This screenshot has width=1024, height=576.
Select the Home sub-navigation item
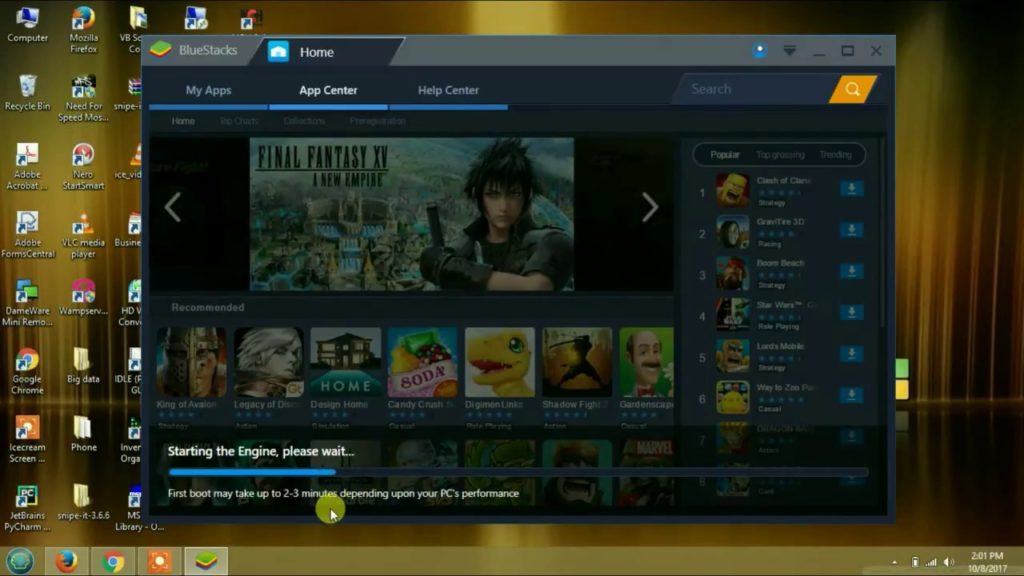[x=183, y=121]
